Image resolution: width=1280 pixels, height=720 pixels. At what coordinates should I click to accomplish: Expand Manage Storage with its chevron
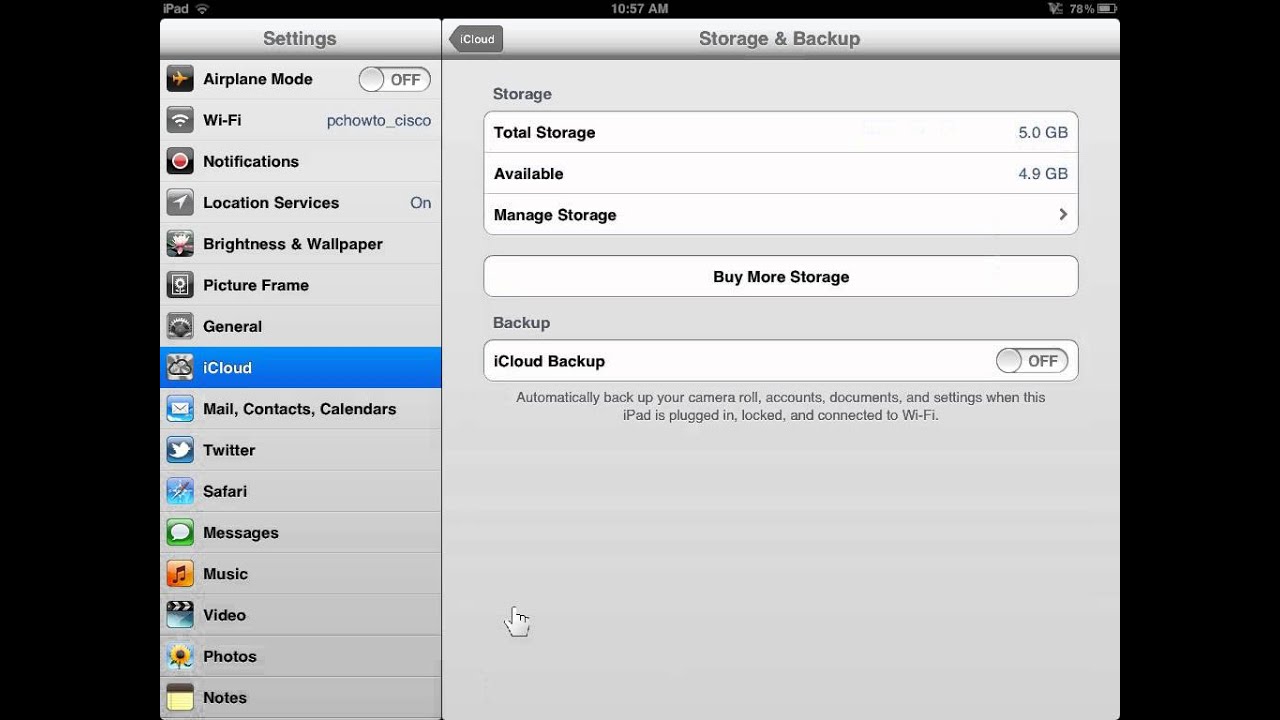pos(1063,215)
